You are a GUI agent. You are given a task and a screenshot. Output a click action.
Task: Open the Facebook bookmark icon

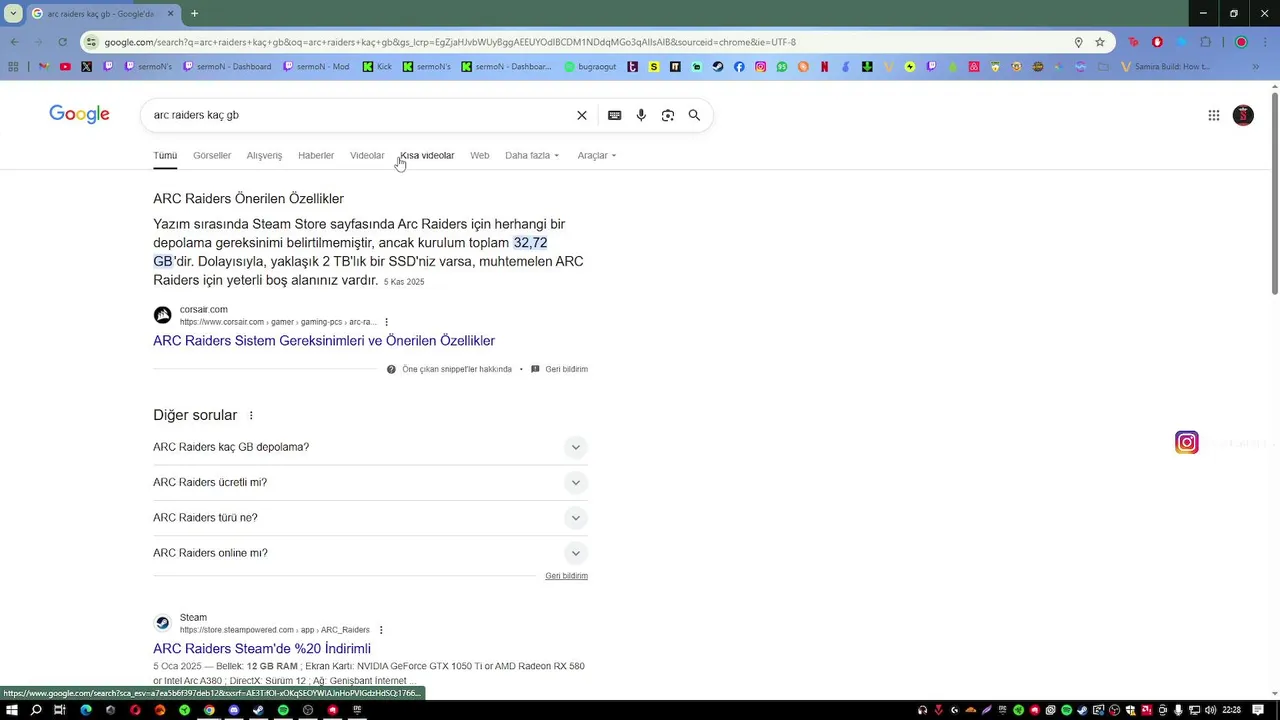click(739, 67)
